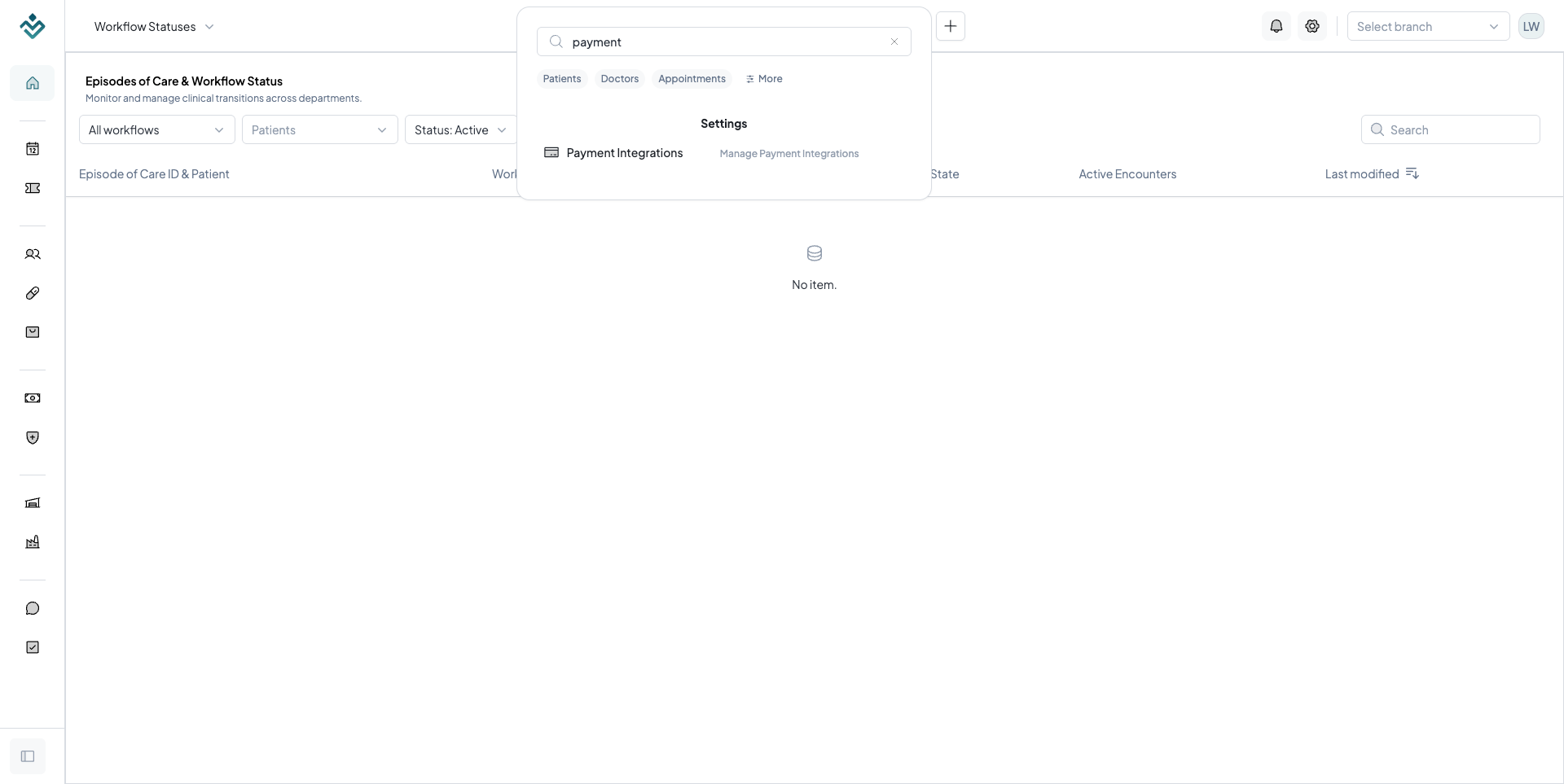Viewport: 1564px width, 784px height.
Task: Open the All workflows dropdown
Action: [157, 129]
